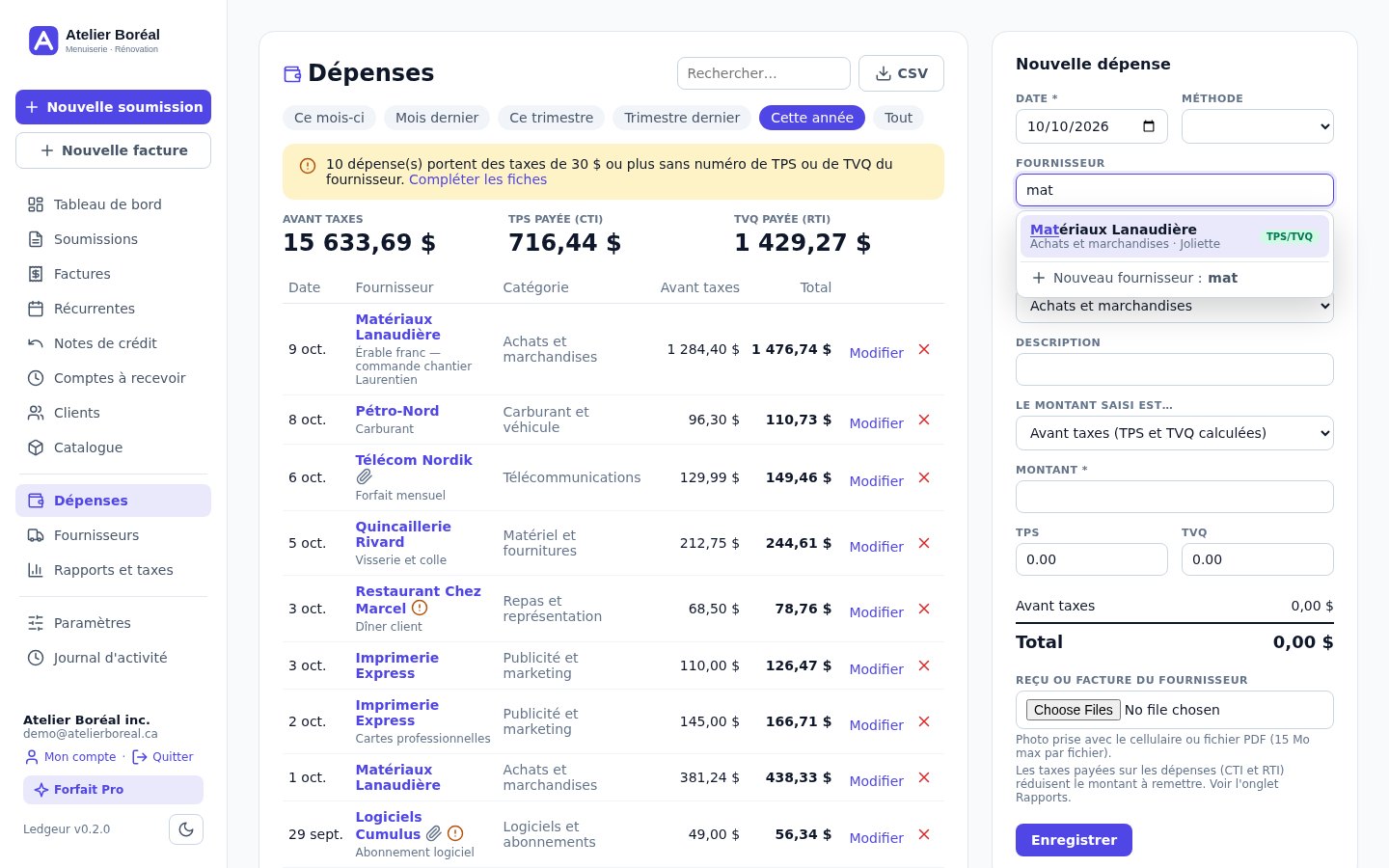Viewport: 1389px width, 868px height.
Task: Select Ce trimestre period filter
Action: (552, 118)
